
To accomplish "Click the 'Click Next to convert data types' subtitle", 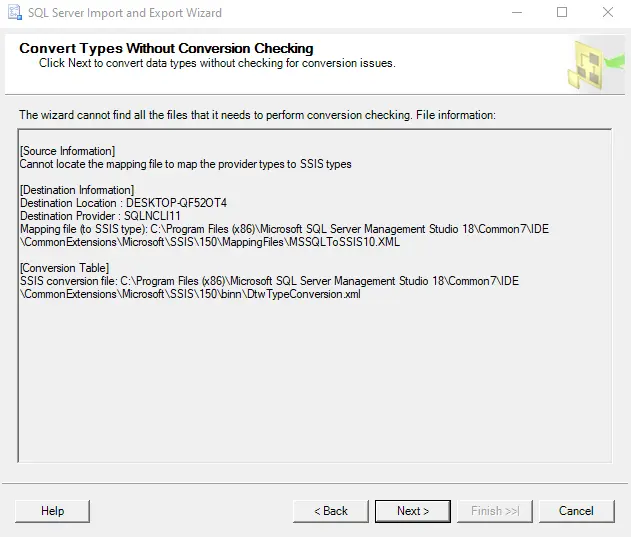I will tap(217, 63).
